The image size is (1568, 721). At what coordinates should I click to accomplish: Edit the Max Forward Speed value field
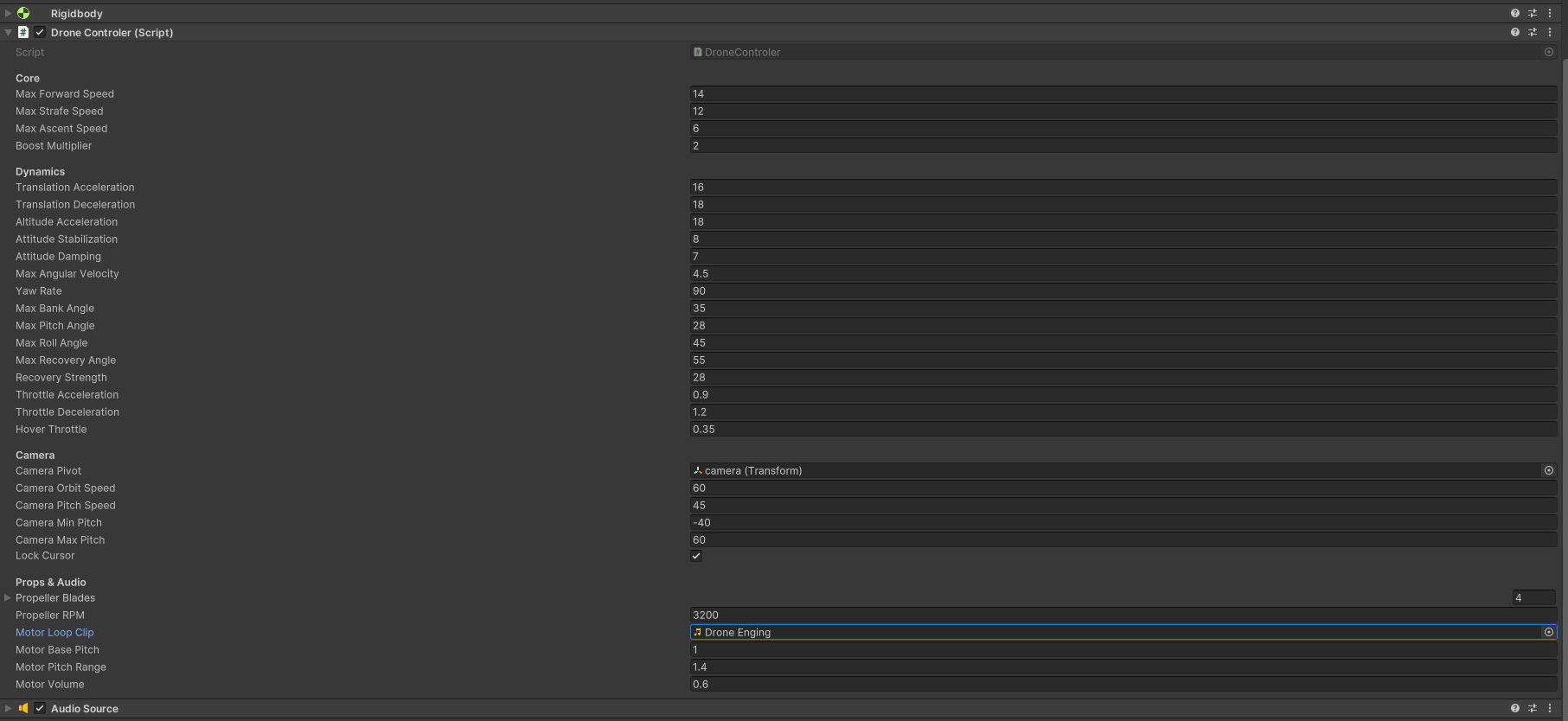tap(1123, 93)
